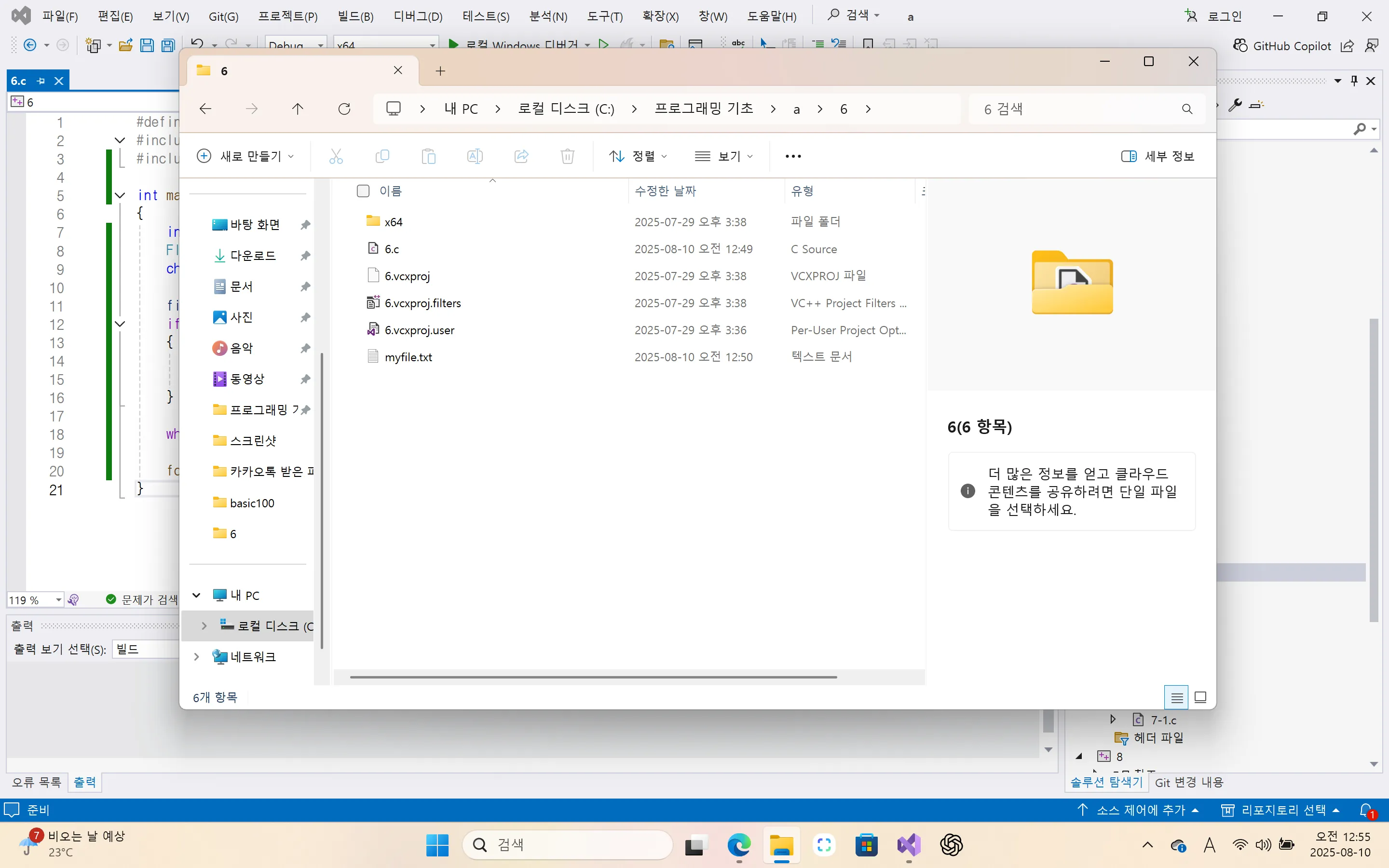Viewport: 1389px width, 868px height.
Task: Open Visual Studio from the taskbar
Action: pyautogui.click(x=909, y=844)
